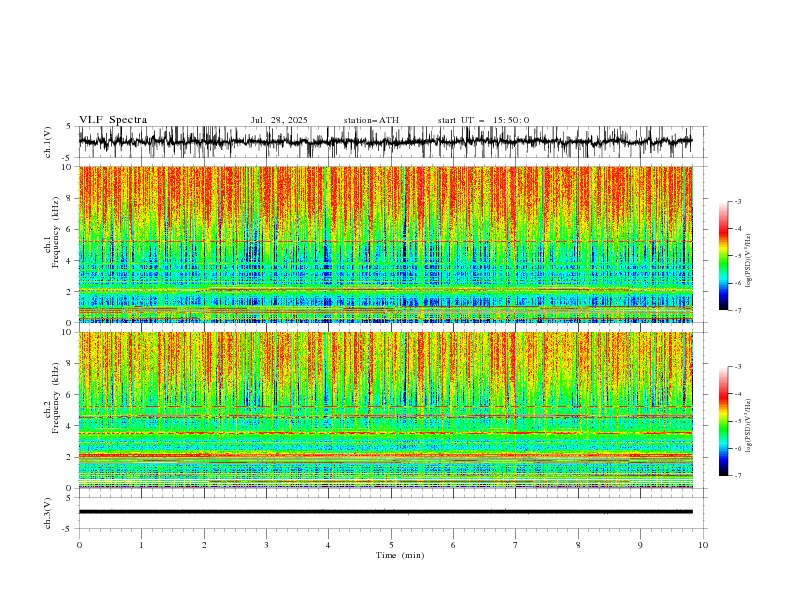792x612 pixels.
Task: Click the '-3' value on upper colorbar
Action: coord(738,201)
